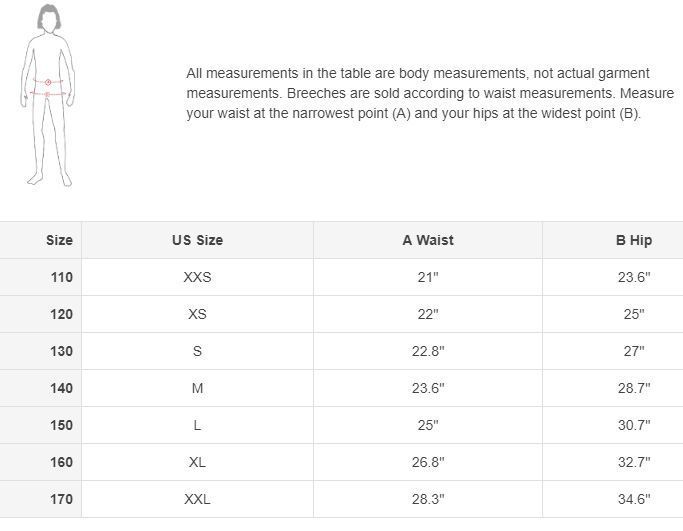Click the 26.8" waist measurement cell
This screenshot has height=531, width=683.
pos(428,462)
